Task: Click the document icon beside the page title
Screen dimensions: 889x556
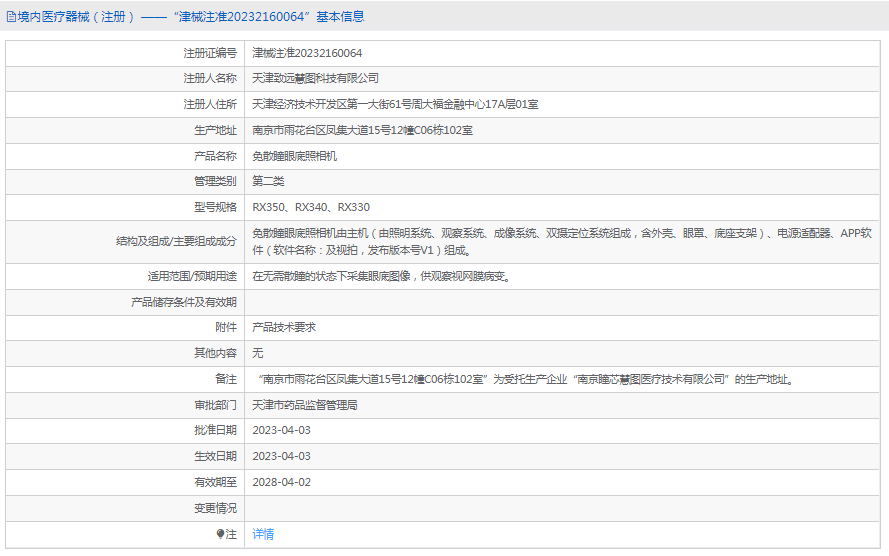Action: (11, 17)
